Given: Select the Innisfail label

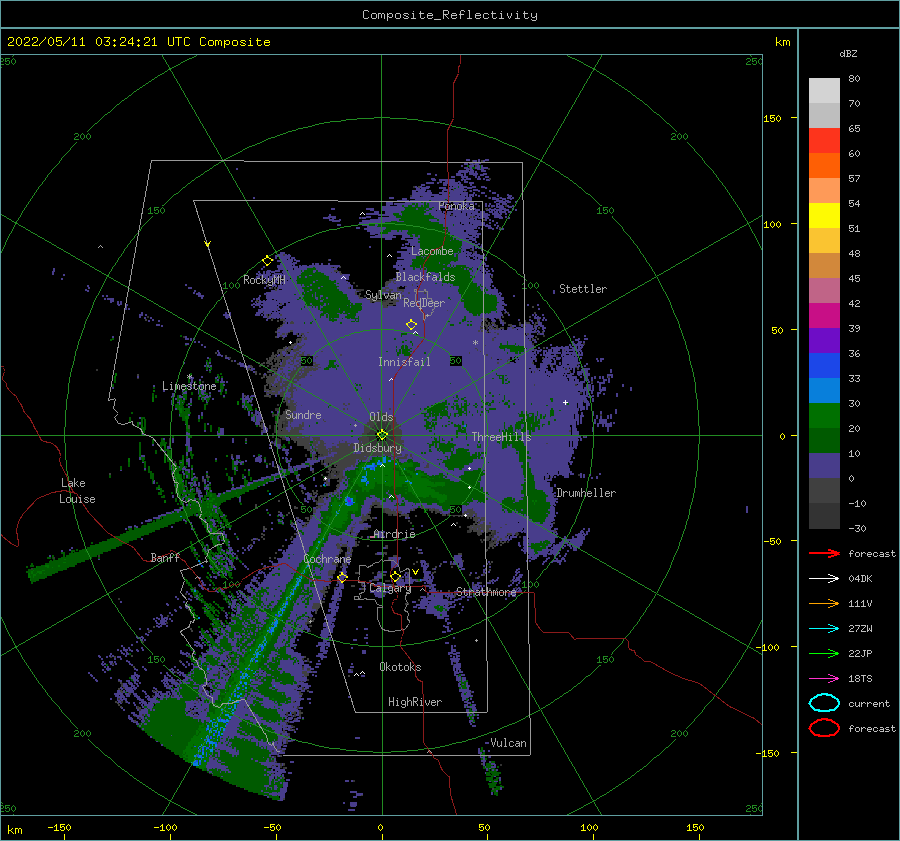Looking at the screenshot, I should click(404, 362).
